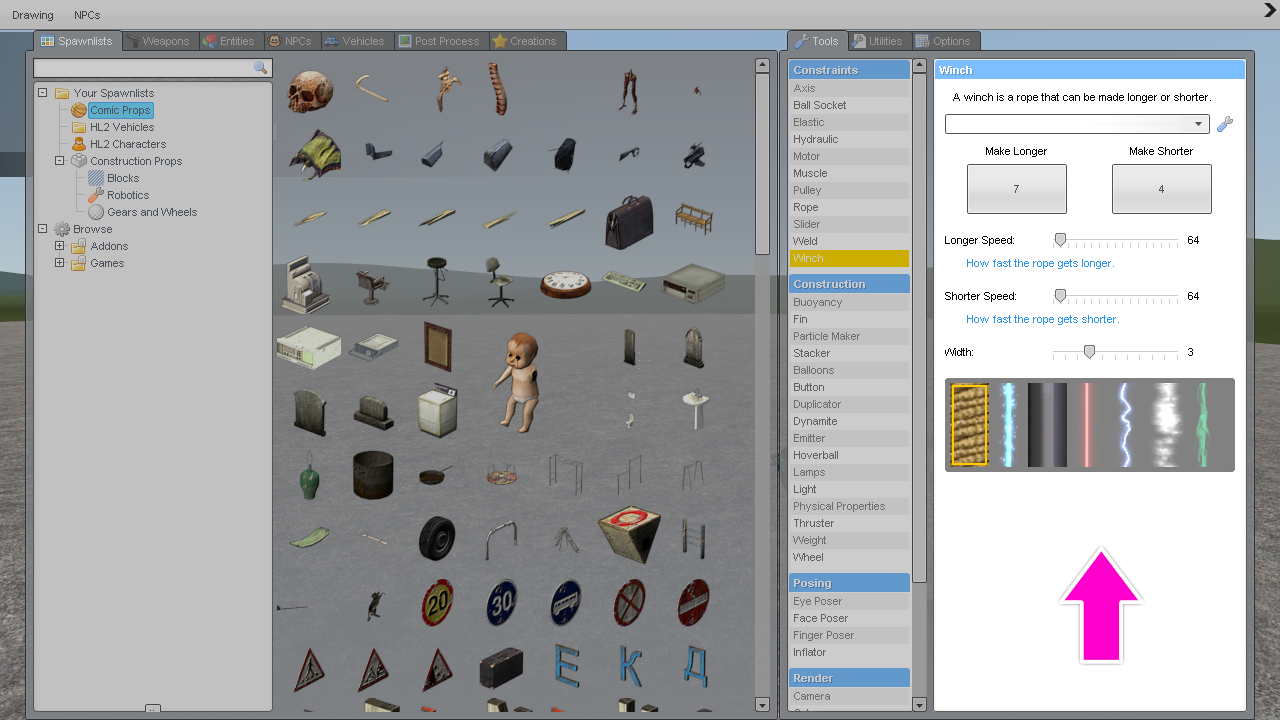The image size is (1280, 720).
Task: Open the Drawing menu
Action: click(33, 15)
